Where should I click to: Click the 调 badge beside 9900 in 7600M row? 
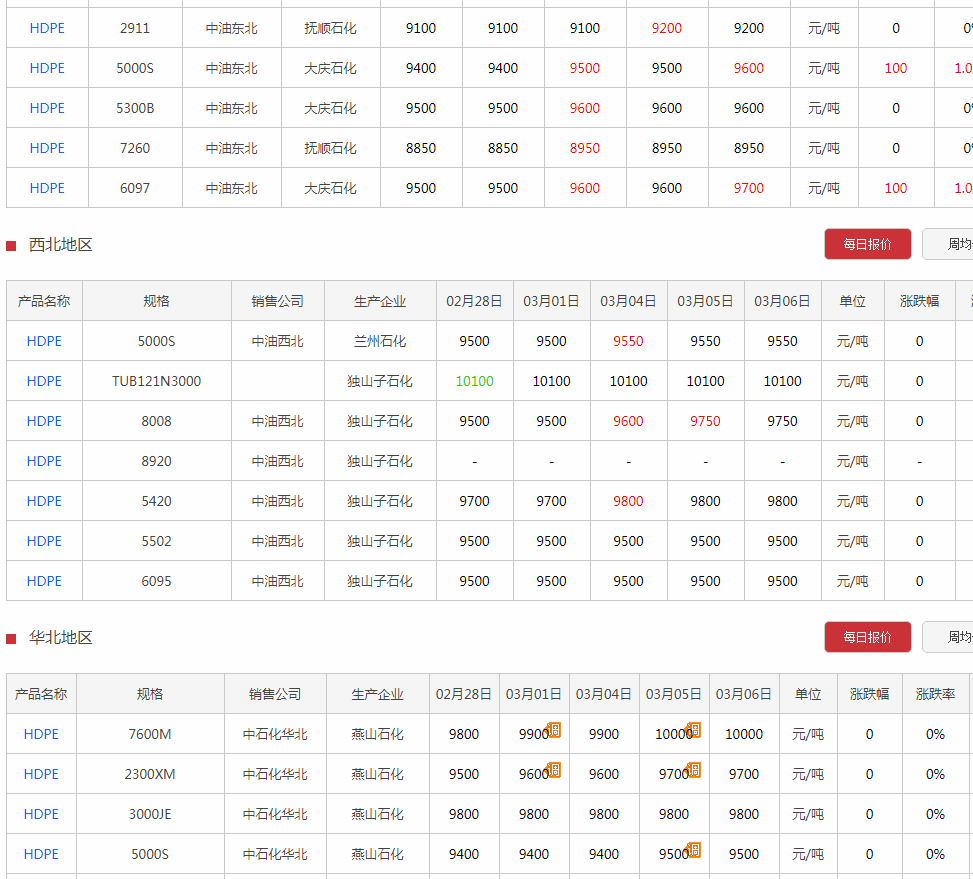click(554, 730)
